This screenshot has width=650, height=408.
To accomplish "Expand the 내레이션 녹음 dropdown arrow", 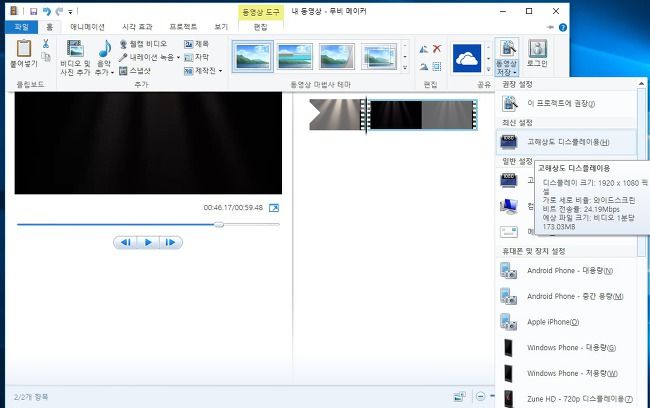I will click(x=178, y=57).
